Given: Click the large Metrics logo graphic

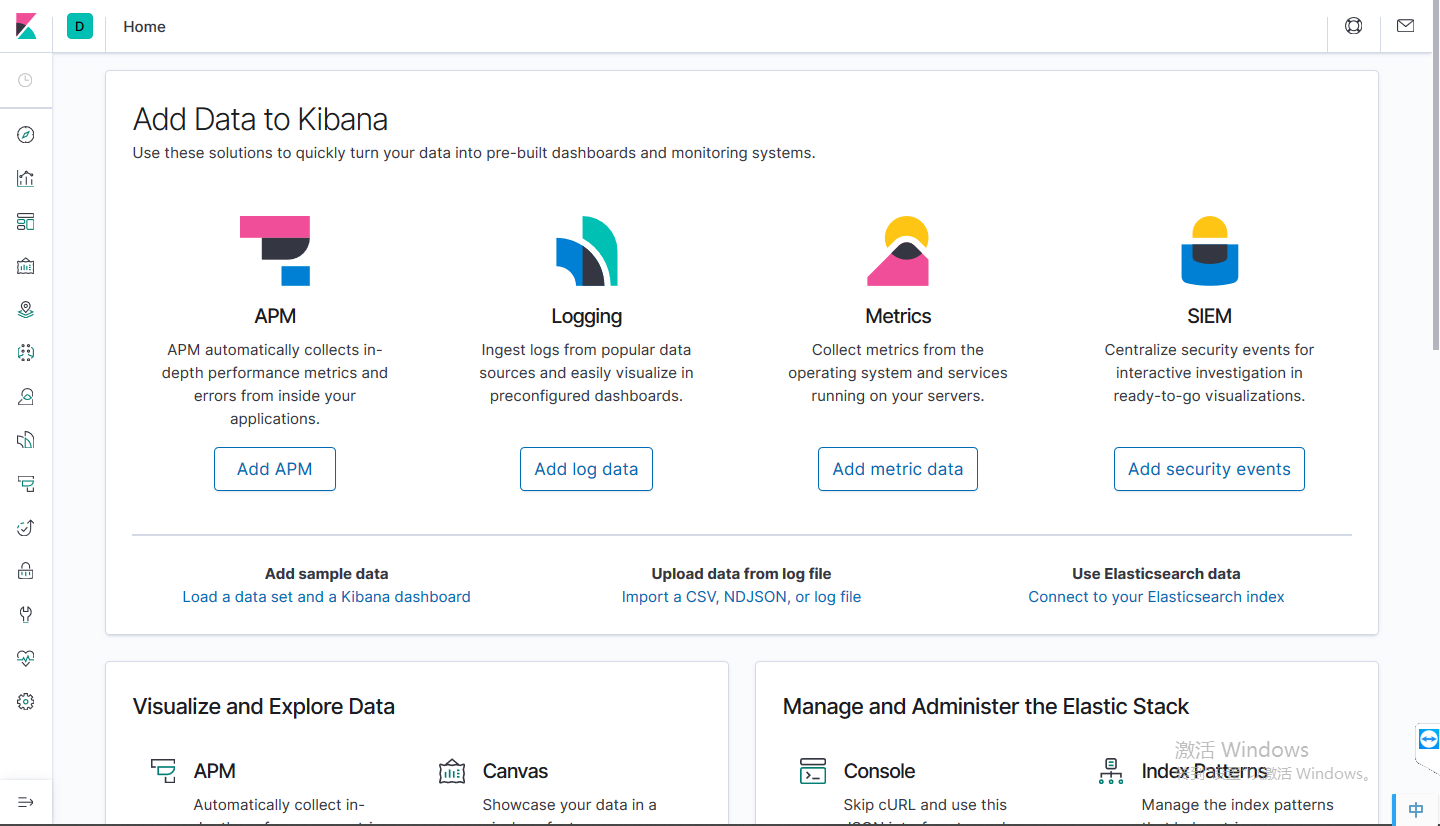Looking at the screenshot, I should coord(898,251).
